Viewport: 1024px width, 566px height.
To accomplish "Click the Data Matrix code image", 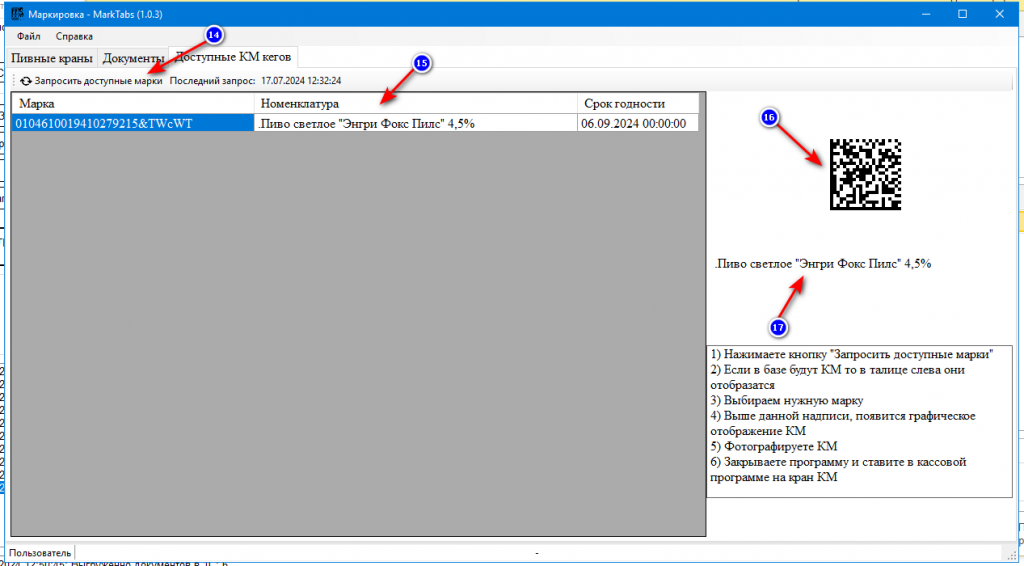I will [865, 173].
